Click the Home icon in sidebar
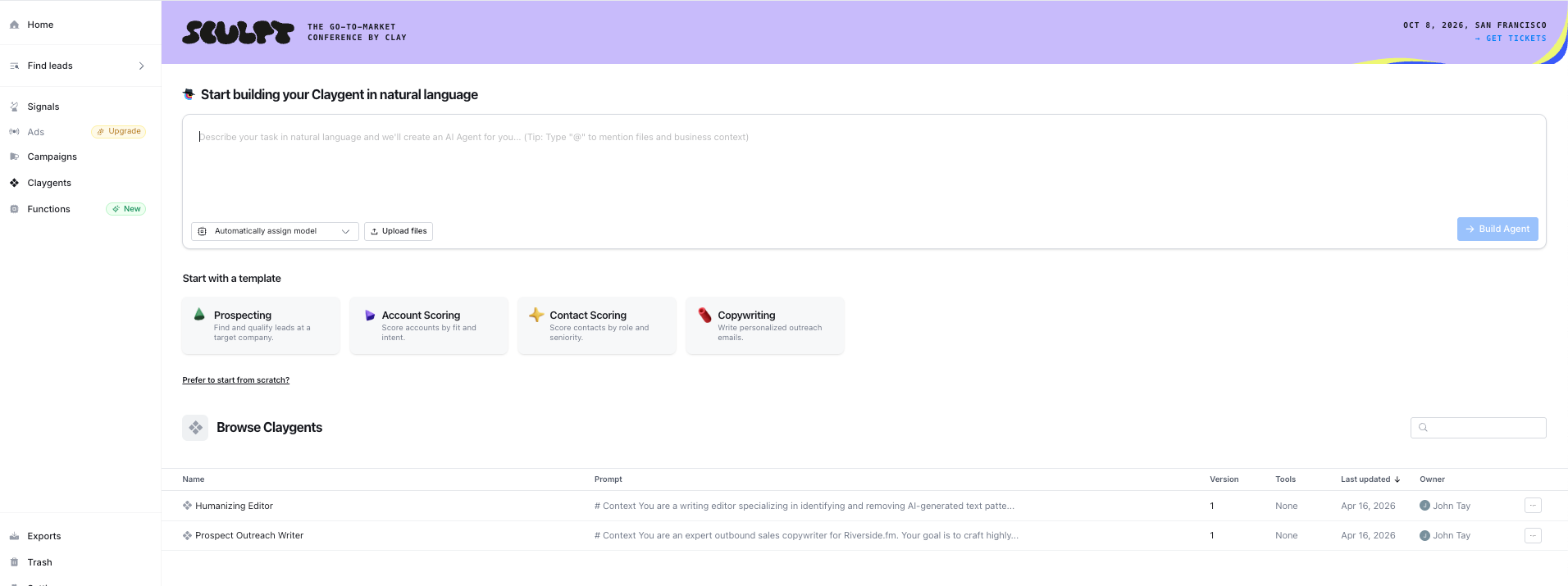The height and width of the screenshot is (586, 1568). (x=14, y=25)
